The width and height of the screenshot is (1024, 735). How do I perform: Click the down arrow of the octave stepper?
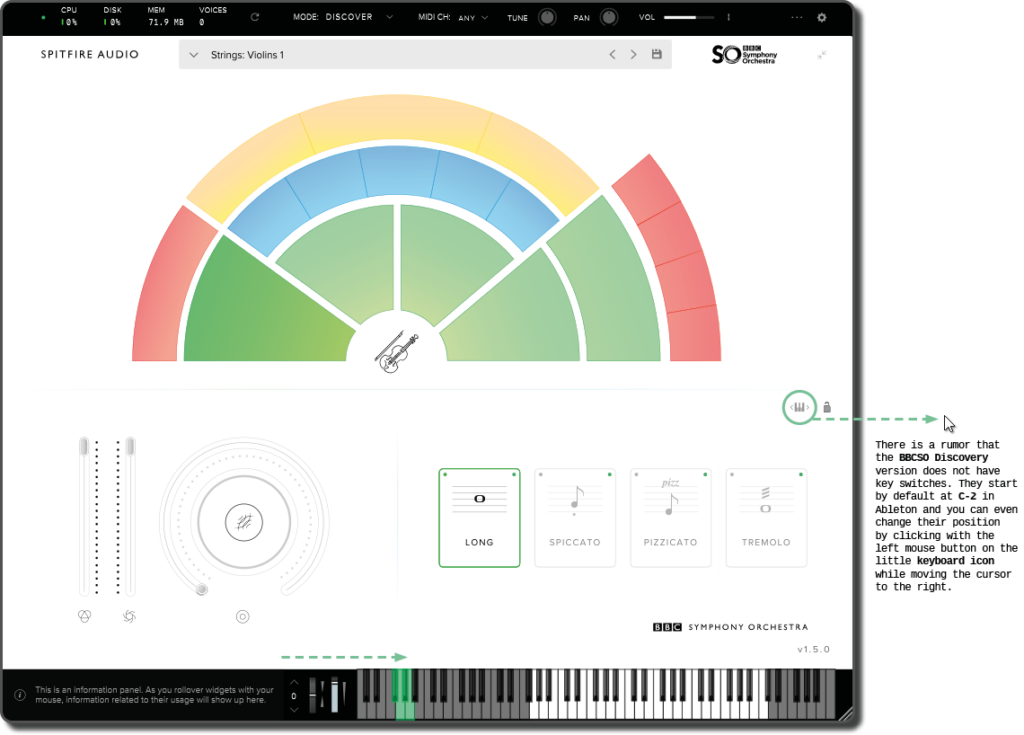[294, 710]
